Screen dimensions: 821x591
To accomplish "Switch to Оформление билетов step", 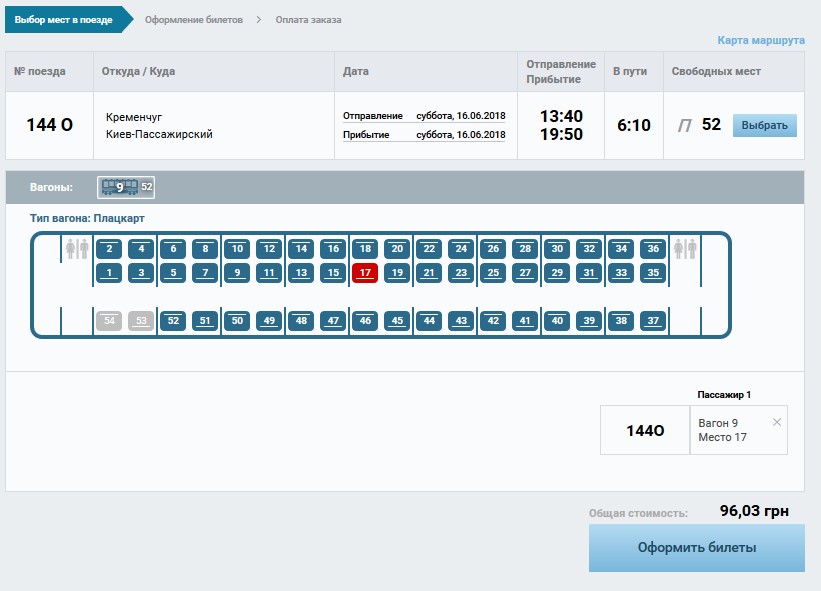I will coord(193,20).
